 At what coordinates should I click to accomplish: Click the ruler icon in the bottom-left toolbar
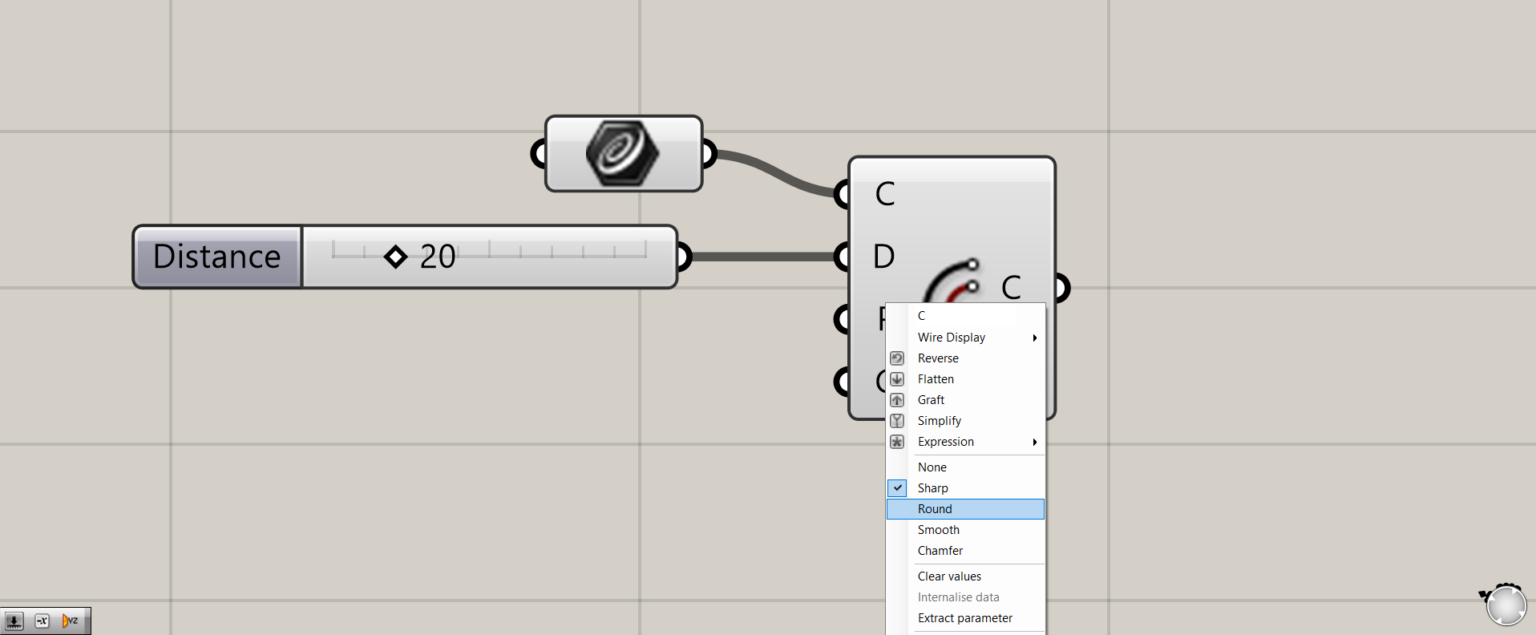(x=14, y=620)
